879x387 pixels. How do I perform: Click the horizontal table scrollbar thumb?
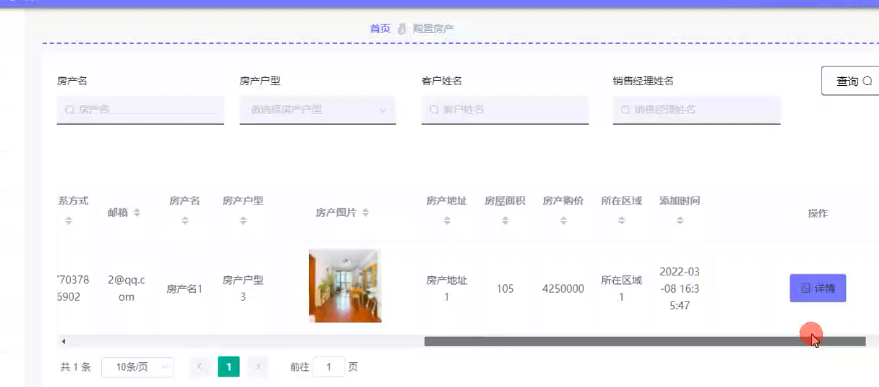(645, 341)
